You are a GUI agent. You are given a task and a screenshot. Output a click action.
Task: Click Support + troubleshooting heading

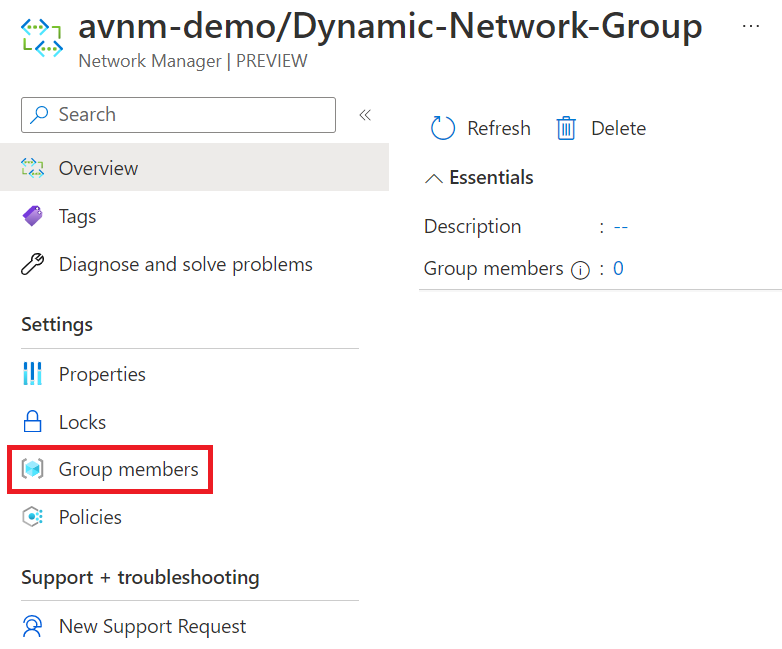[140, 577]
